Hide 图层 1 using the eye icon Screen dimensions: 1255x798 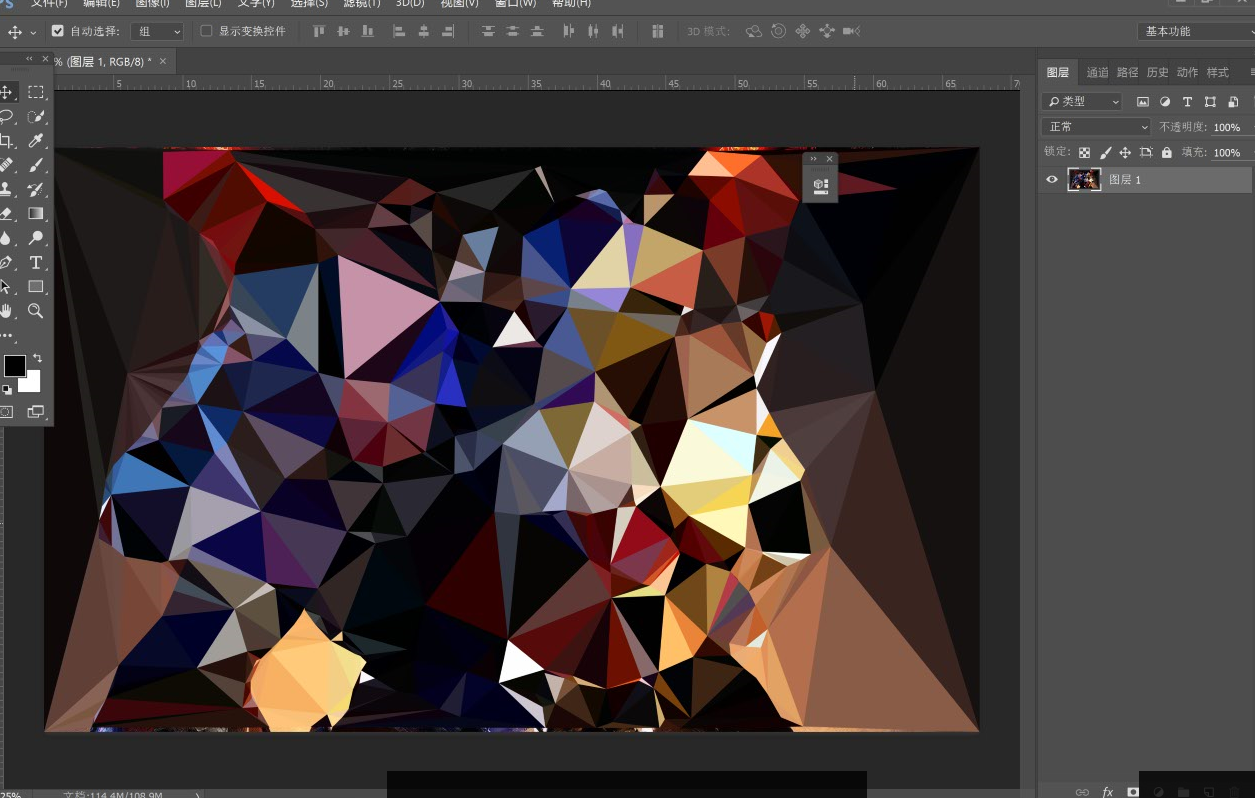[1051, 180]
